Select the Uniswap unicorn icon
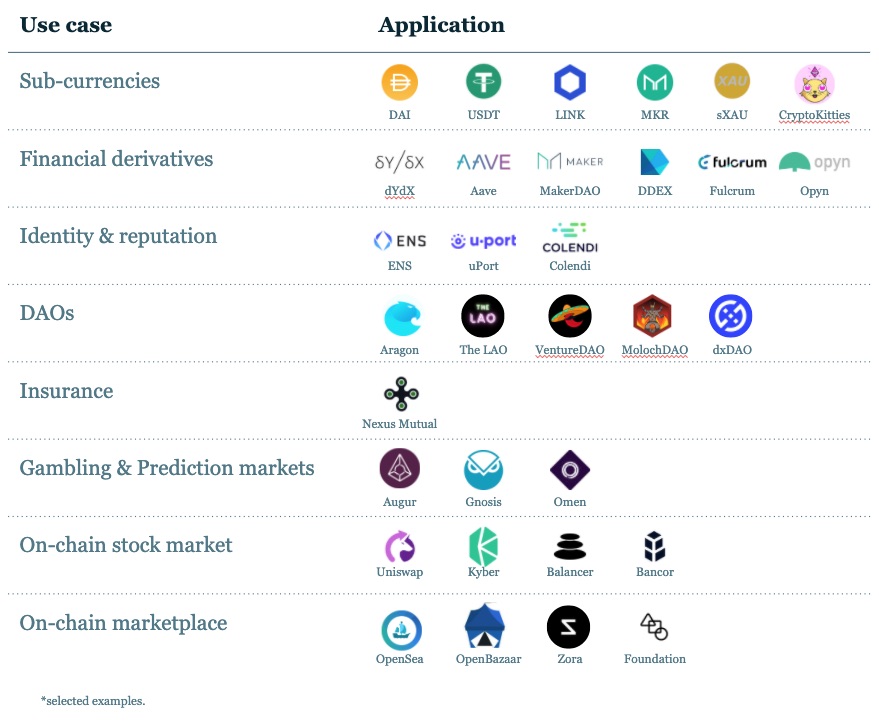The height and width of the screenshot is (725, 879). tap(400, 546)
